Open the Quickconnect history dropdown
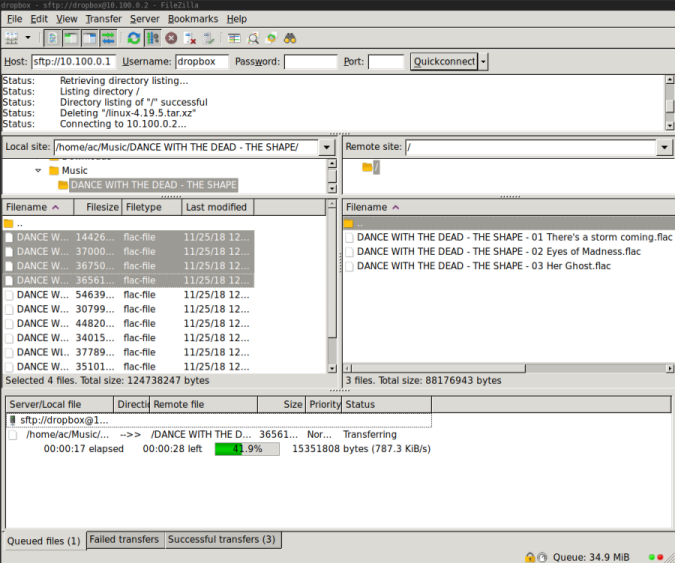 click(483, 62)
